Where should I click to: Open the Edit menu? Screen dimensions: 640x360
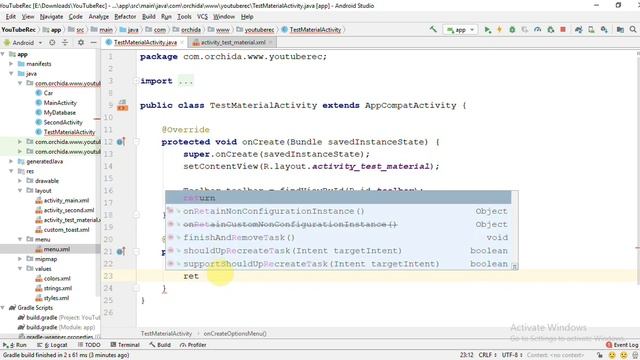click(11, 17)
